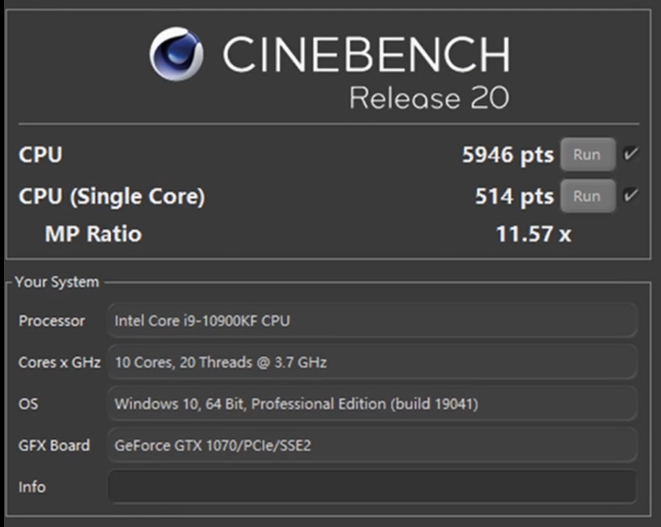Click the Release 20 version text
This screenshot has height=527, width=661.
[428, 98]
